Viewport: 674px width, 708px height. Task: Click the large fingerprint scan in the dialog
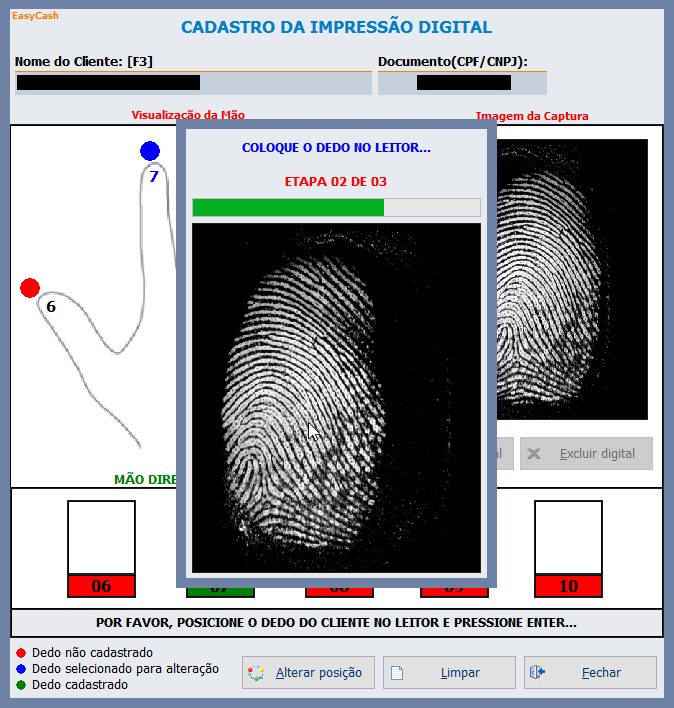336,397
